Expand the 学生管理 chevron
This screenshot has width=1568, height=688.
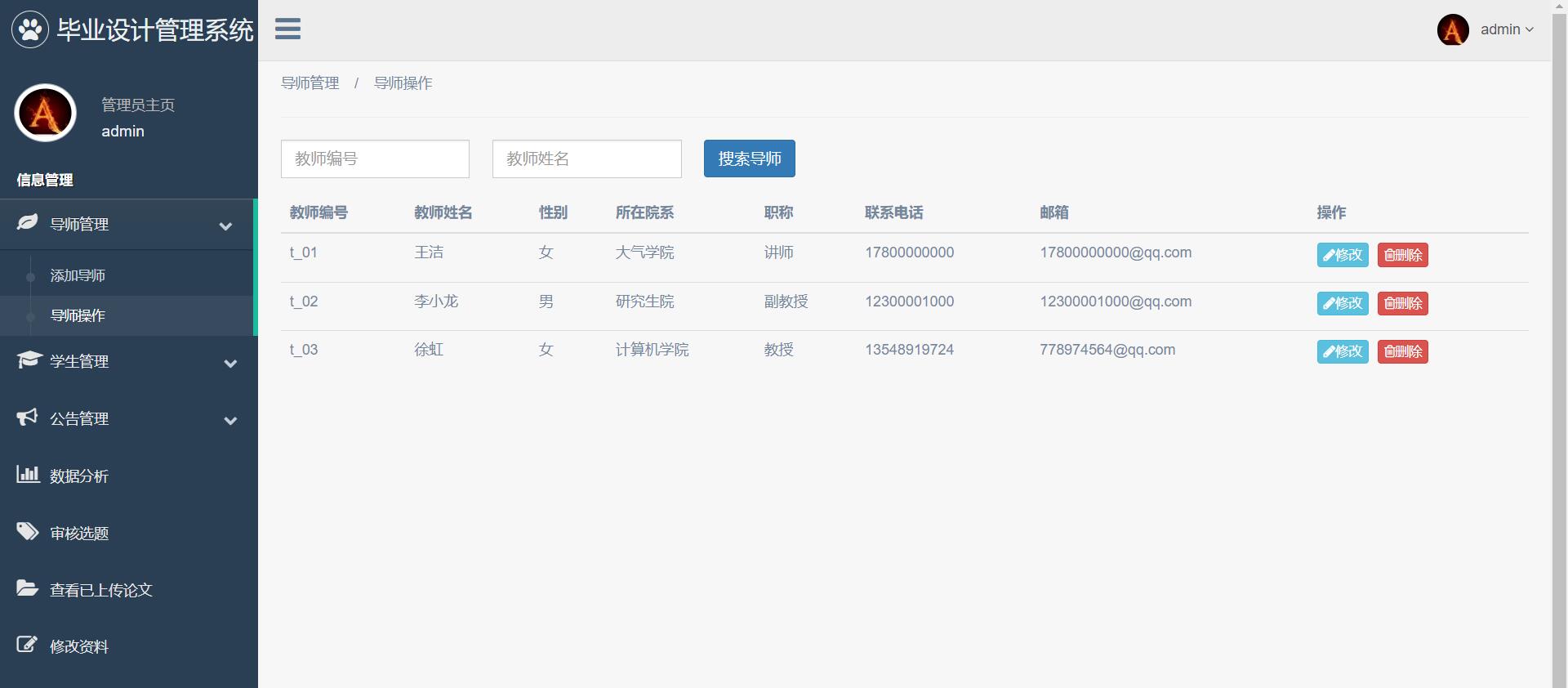coord(230,363)
